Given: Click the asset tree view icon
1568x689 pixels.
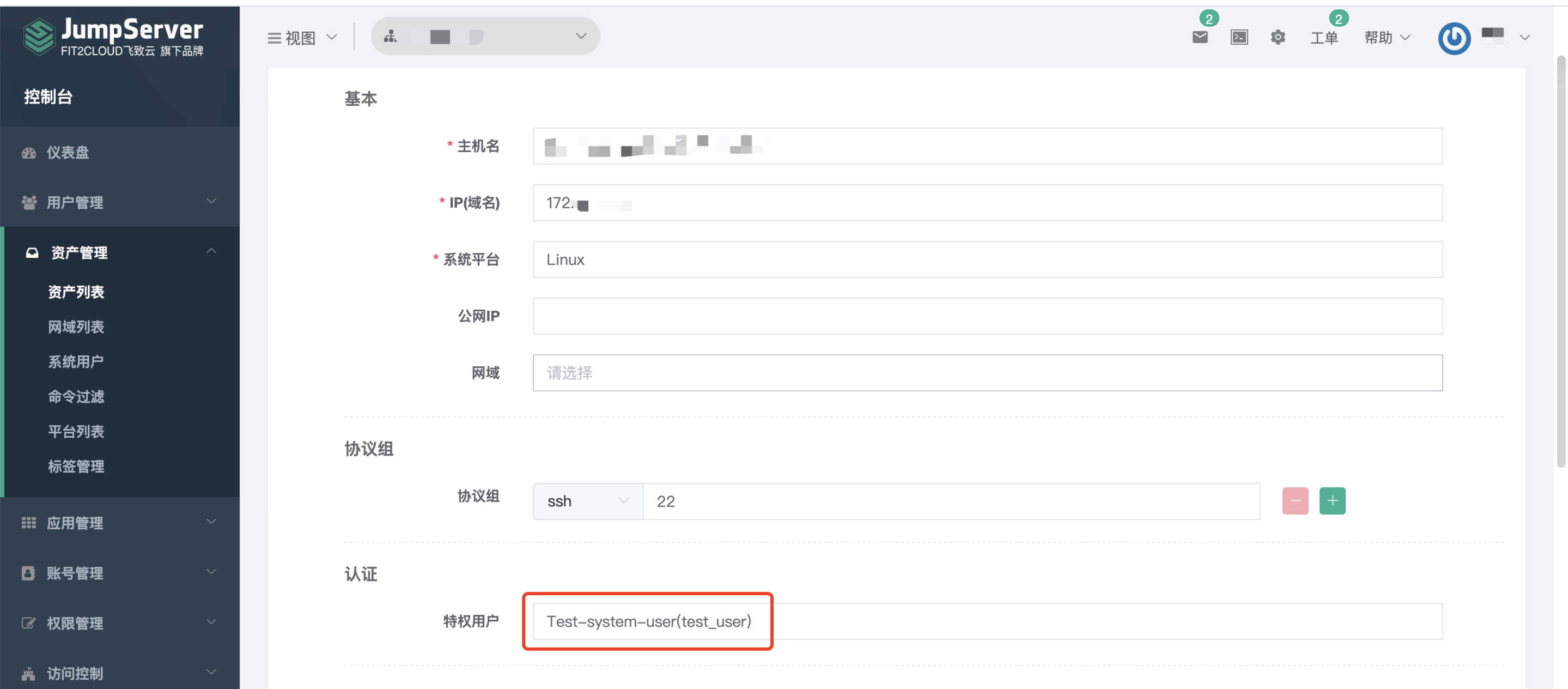Looking at the screenshot, I should pos(390,37).
